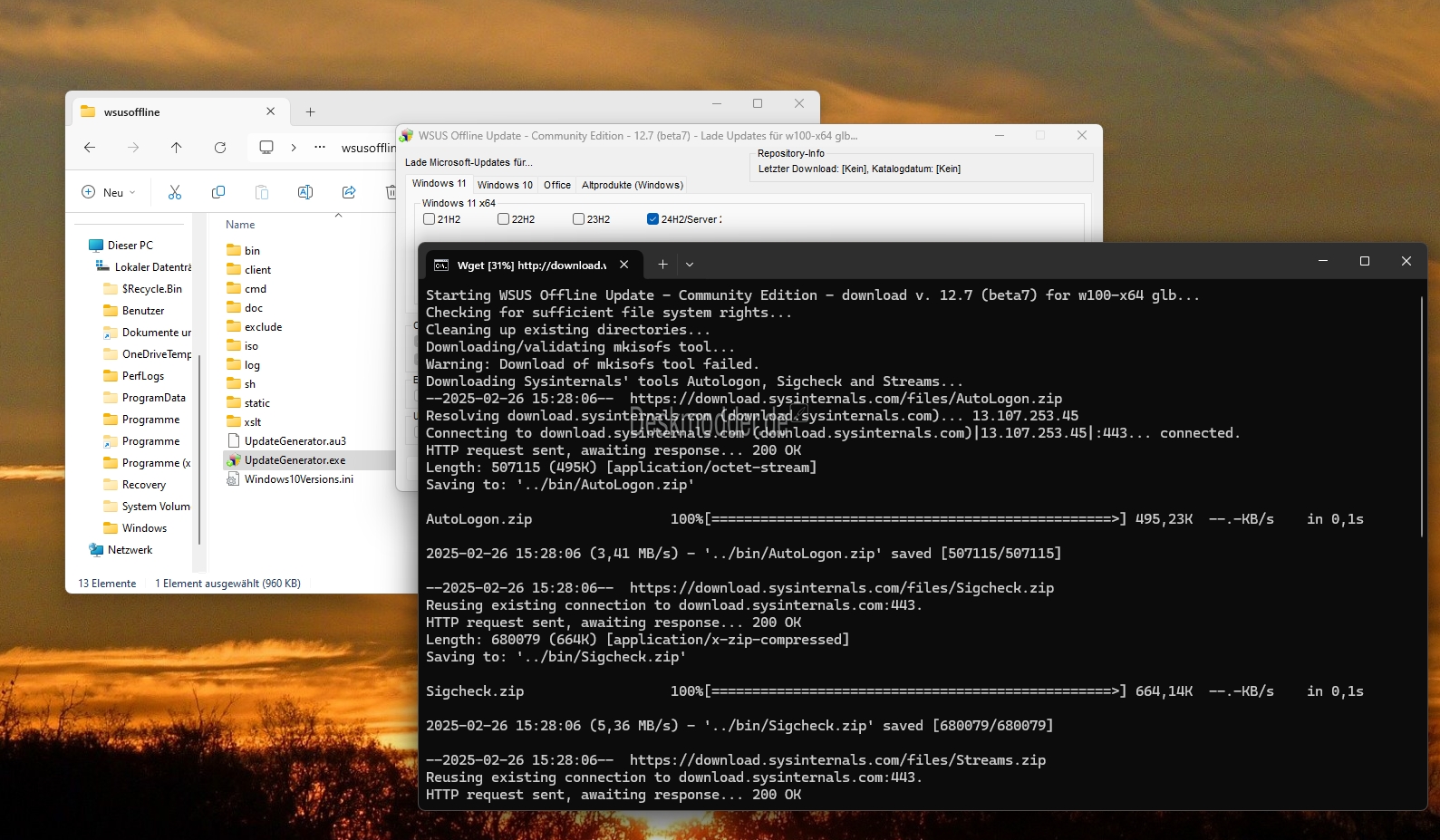Click the chevron after the monitor icon in the address bar
This screenshot has height=840, width=1440.
294,148
